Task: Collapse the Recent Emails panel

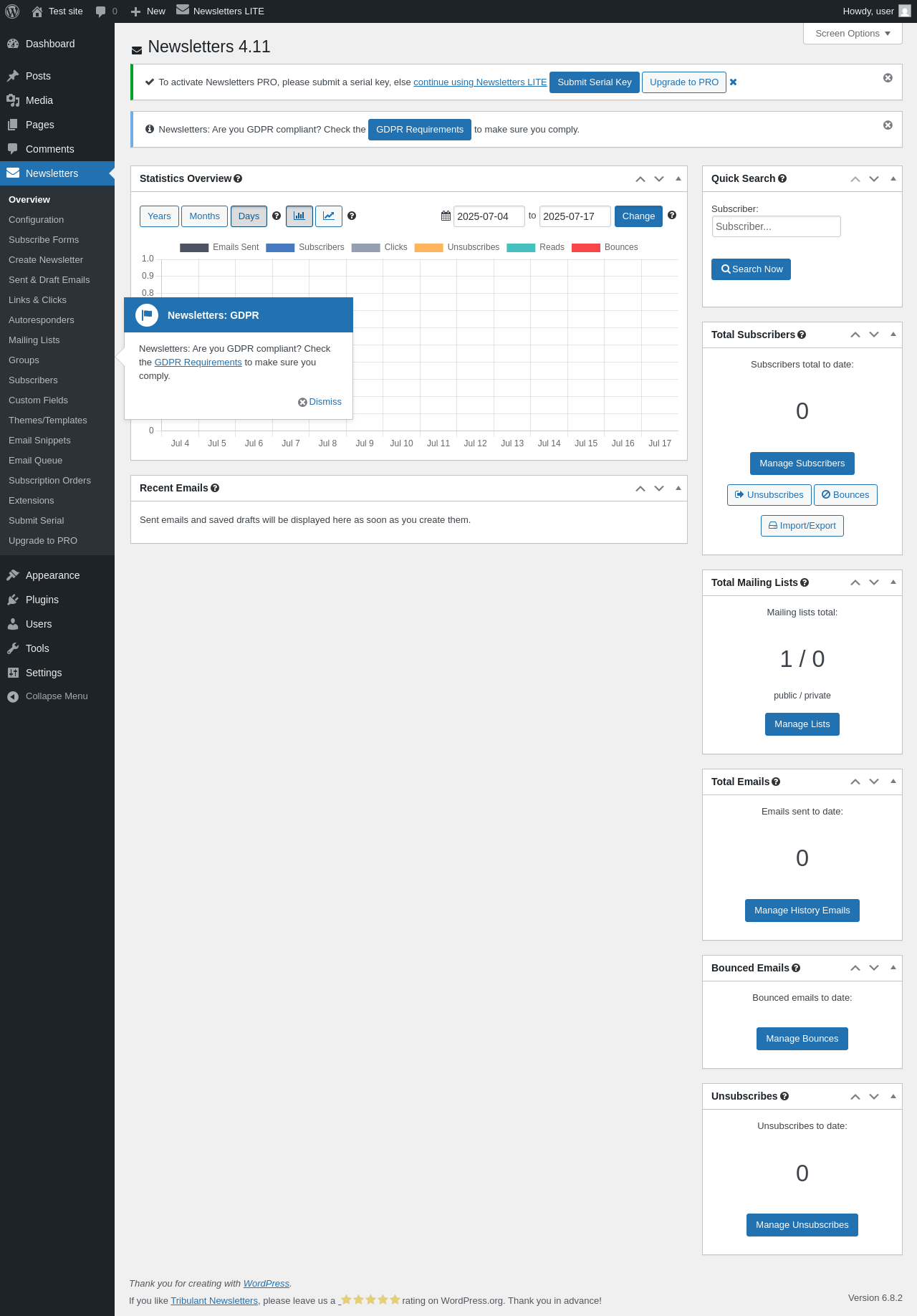Action: (x=678, y=488)
